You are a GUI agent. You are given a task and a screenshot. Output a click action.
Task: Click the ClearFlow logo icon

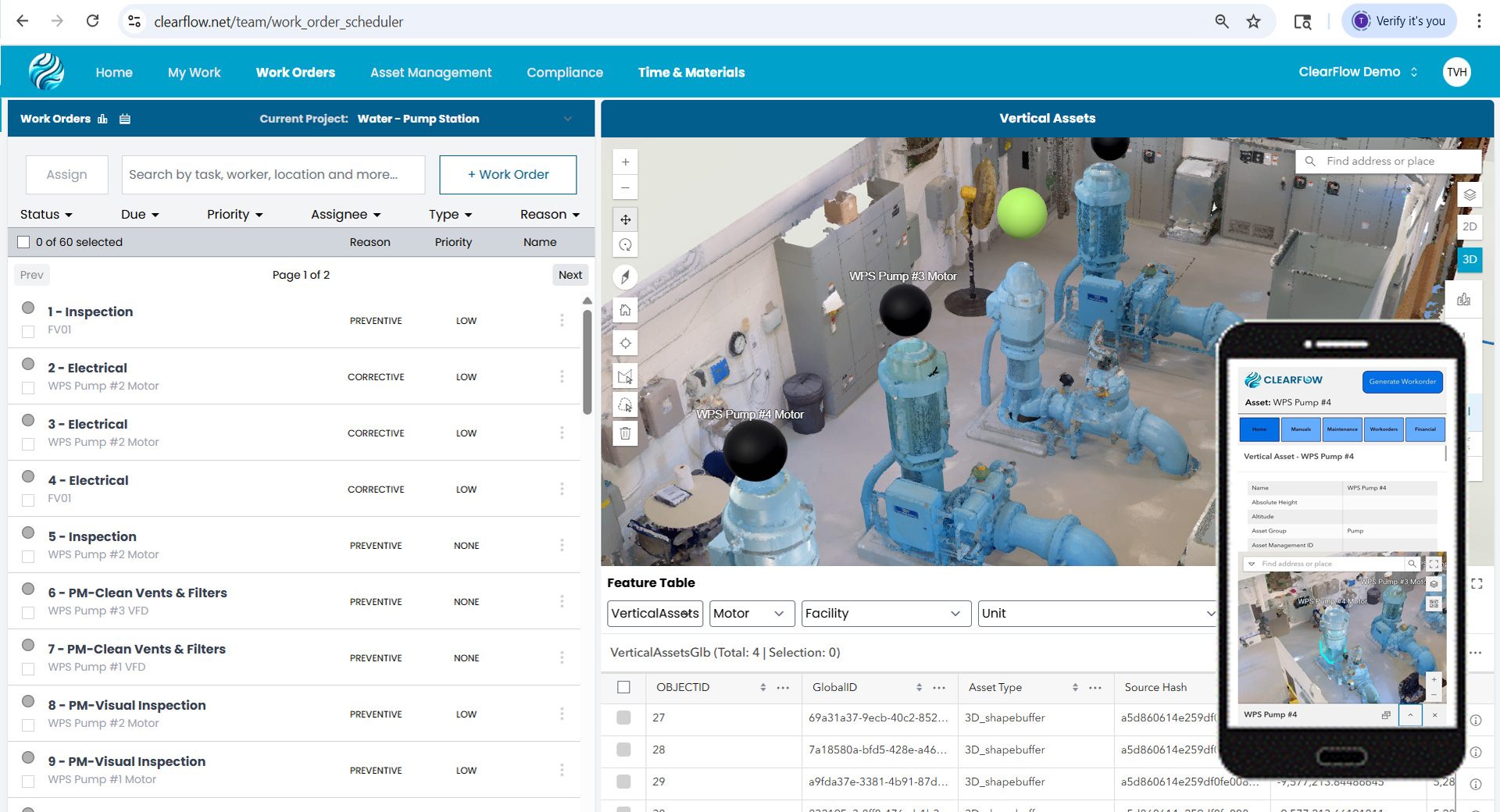point(46,72)
